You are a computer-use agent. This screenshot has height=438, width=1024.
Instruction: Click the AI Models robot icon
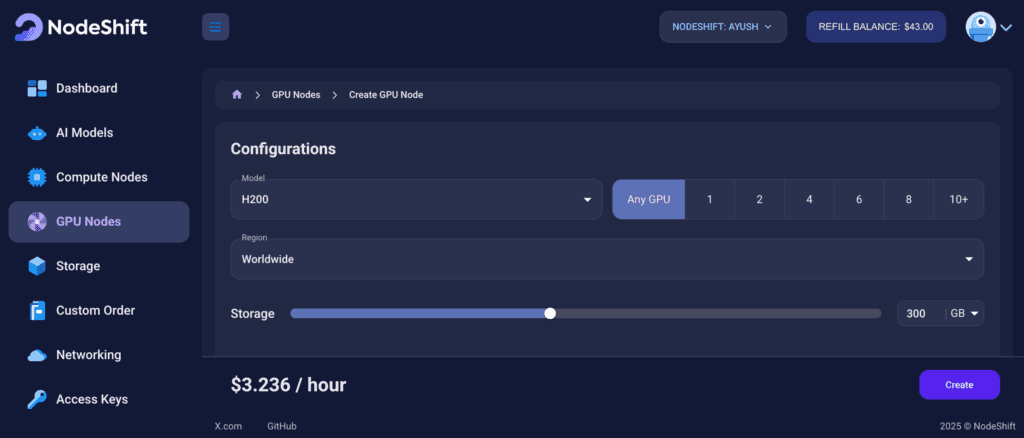click(x=37, y=133)
